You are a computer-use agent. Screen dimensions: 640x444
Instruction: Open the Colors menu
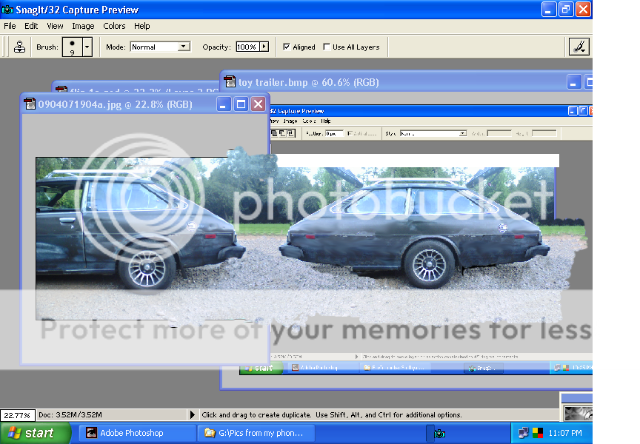click(x=114, y=26)
